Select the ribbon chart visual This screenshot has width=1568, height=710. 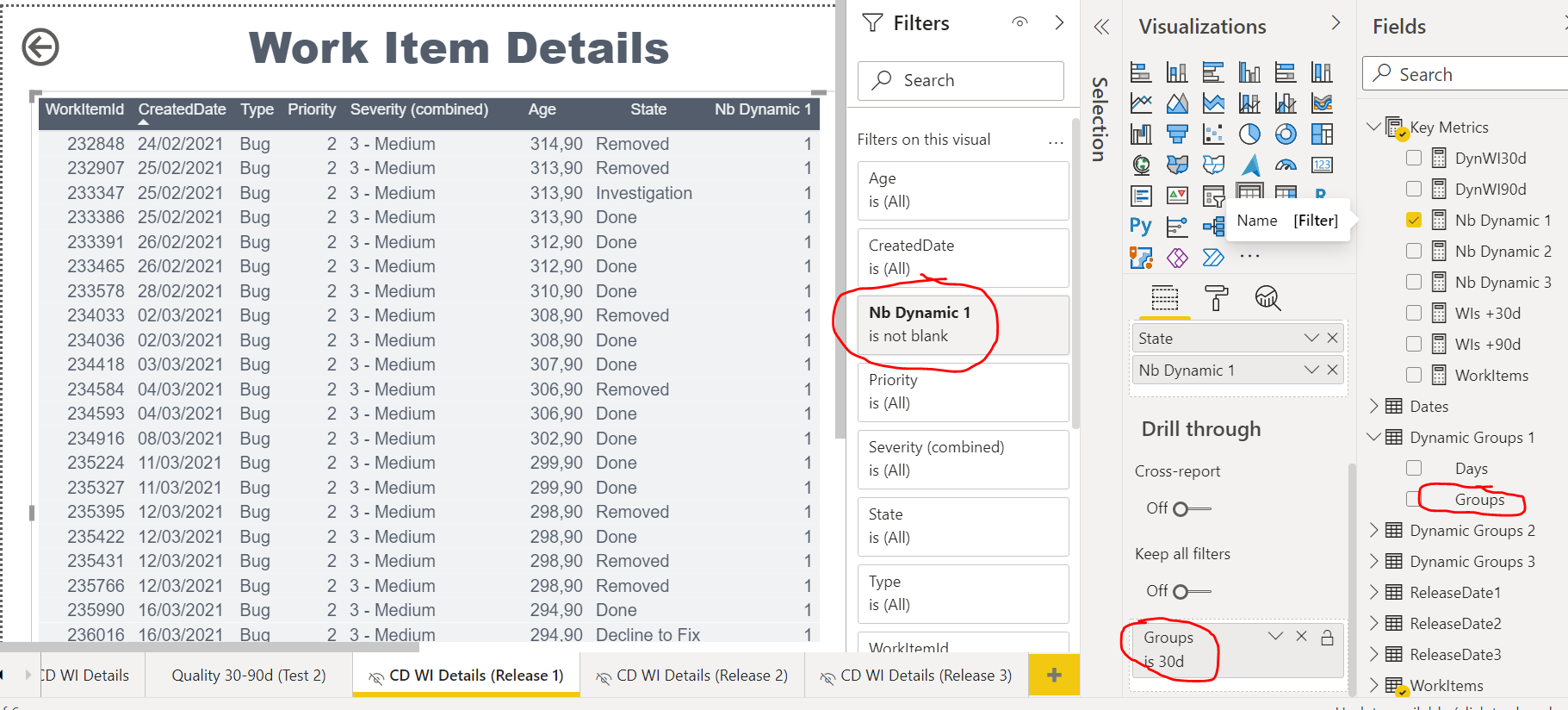click(1322, 103)
